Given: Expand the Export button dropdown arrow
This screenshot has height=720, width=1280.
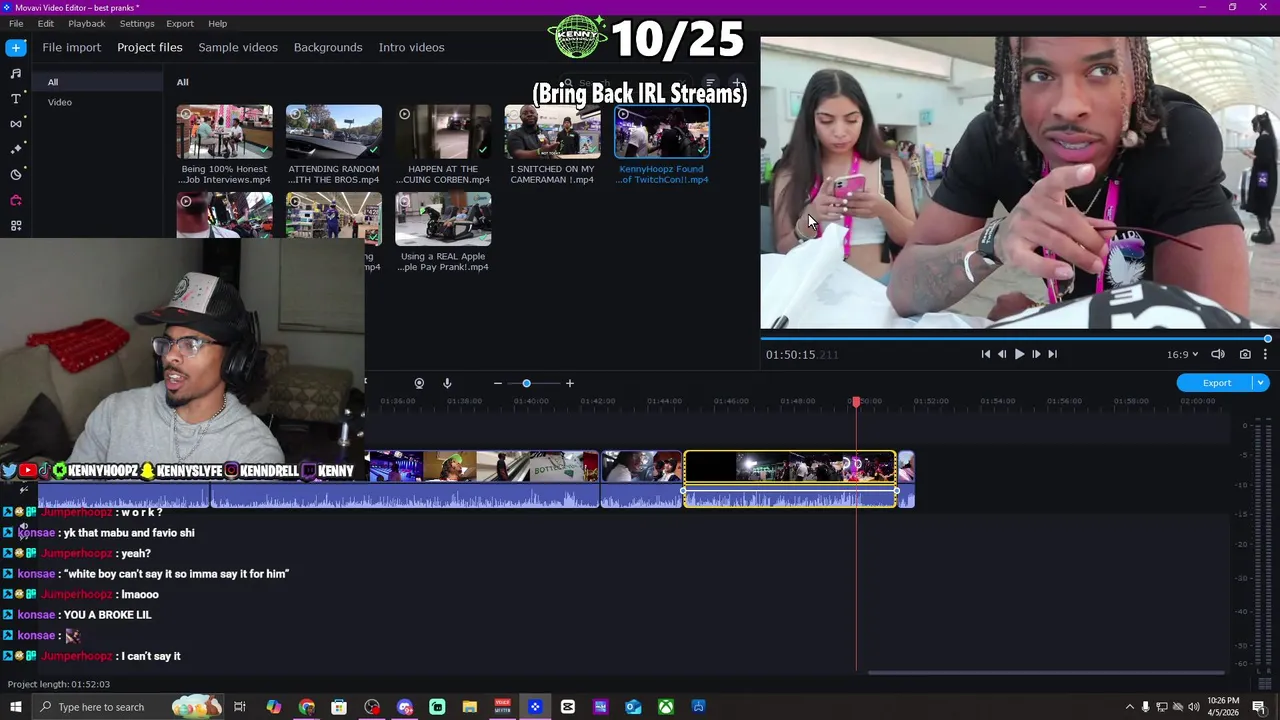Looking at the screenshot, I should (x=1261, y=383).
